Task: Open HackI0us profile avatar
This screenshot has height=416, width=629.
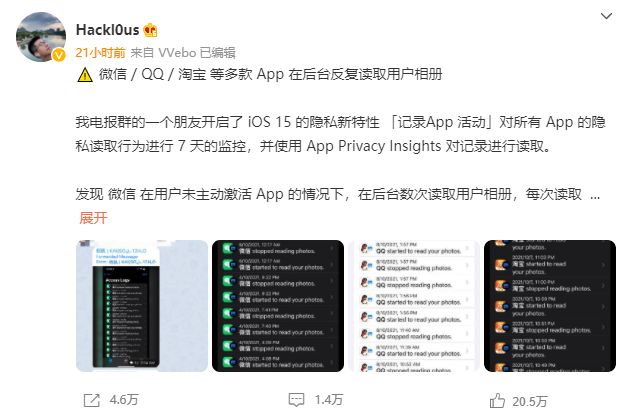Action: tap(41, 37)
